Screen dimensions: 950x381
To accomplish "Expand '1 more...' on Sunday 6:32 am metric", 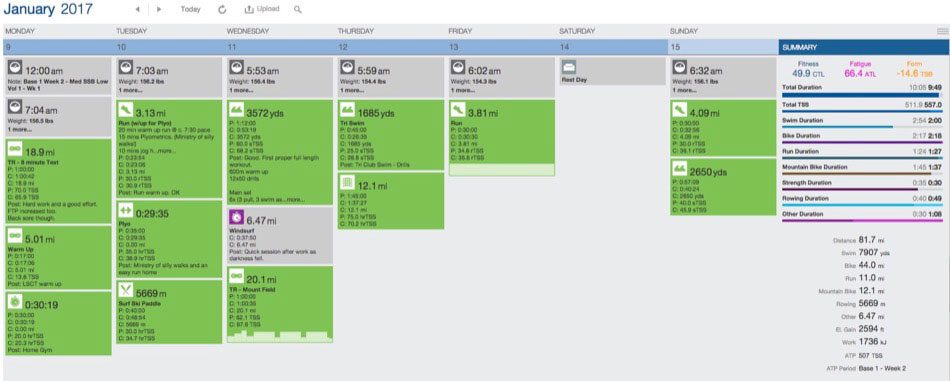I will tap(685, 90).
